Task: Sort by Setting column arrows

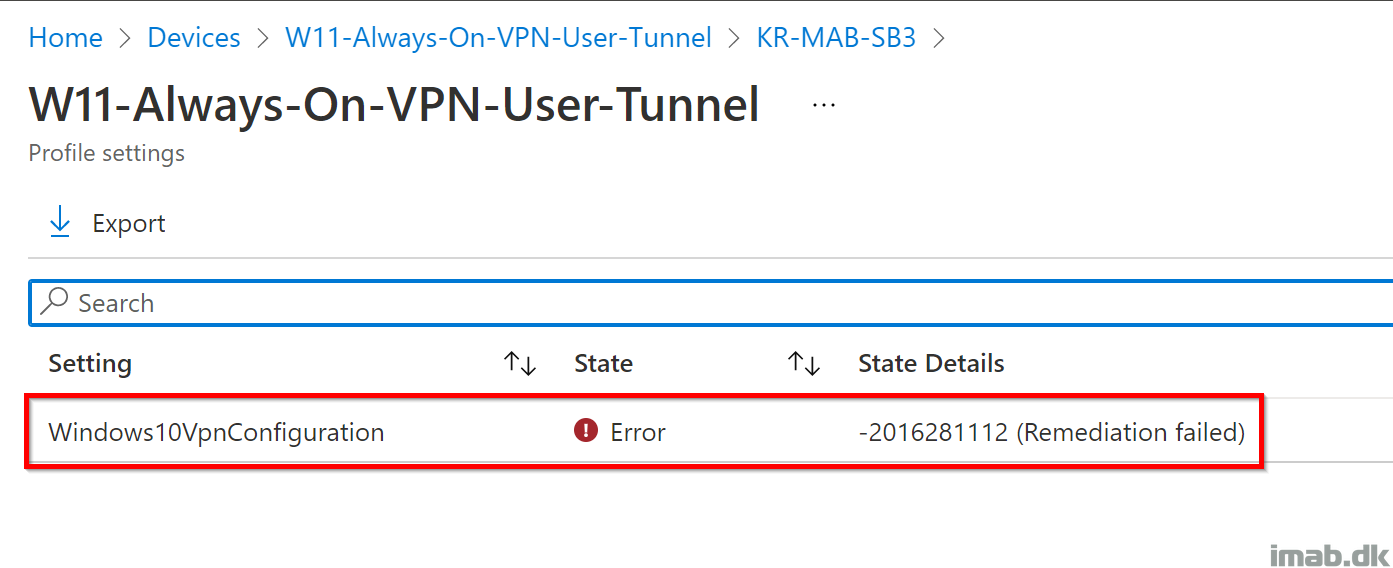Action: pyautogui.click(x=520, y=363)
